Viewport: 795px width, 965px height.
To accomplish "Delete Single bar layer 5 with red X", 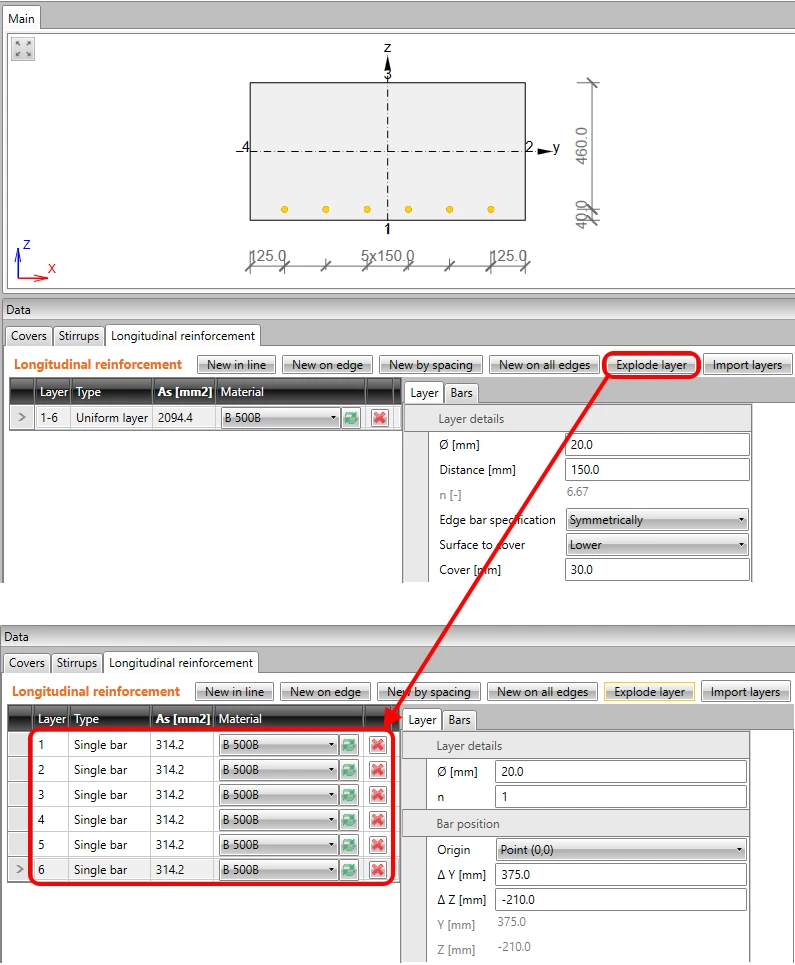I will click(378, 845).
